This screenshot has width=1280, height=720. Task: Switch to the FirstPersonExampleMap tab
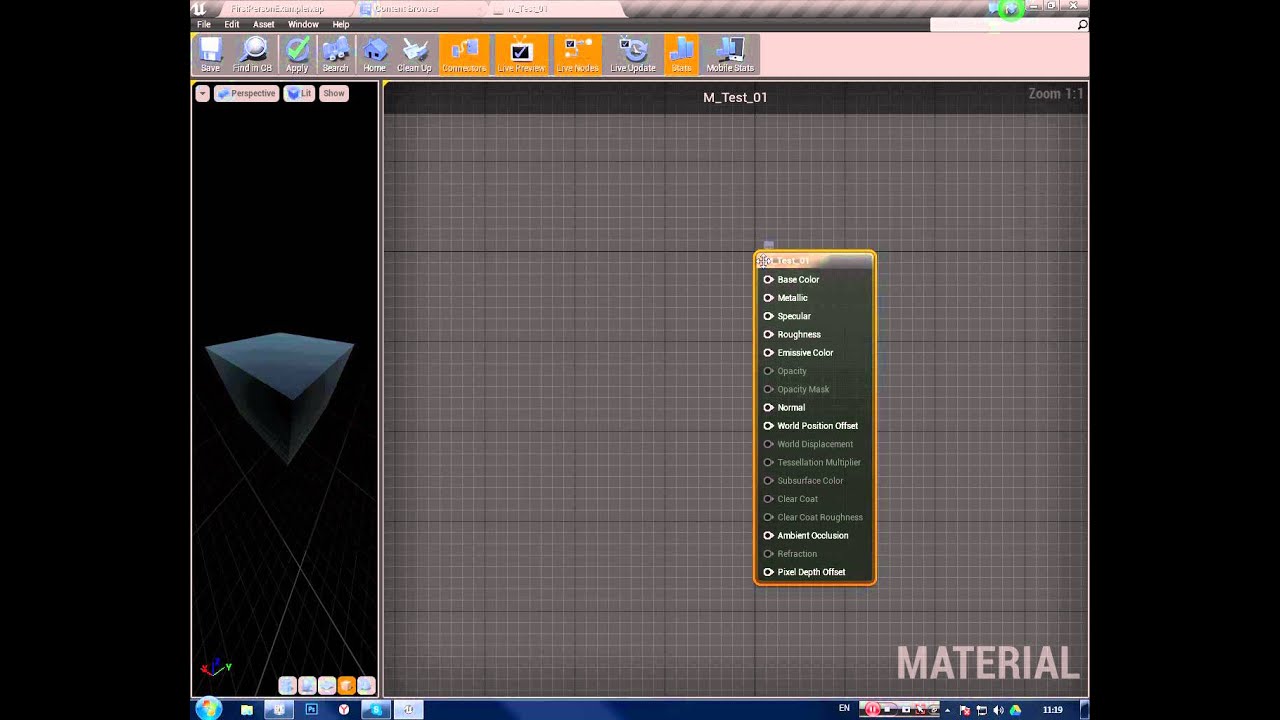click(x=277, y=9)
